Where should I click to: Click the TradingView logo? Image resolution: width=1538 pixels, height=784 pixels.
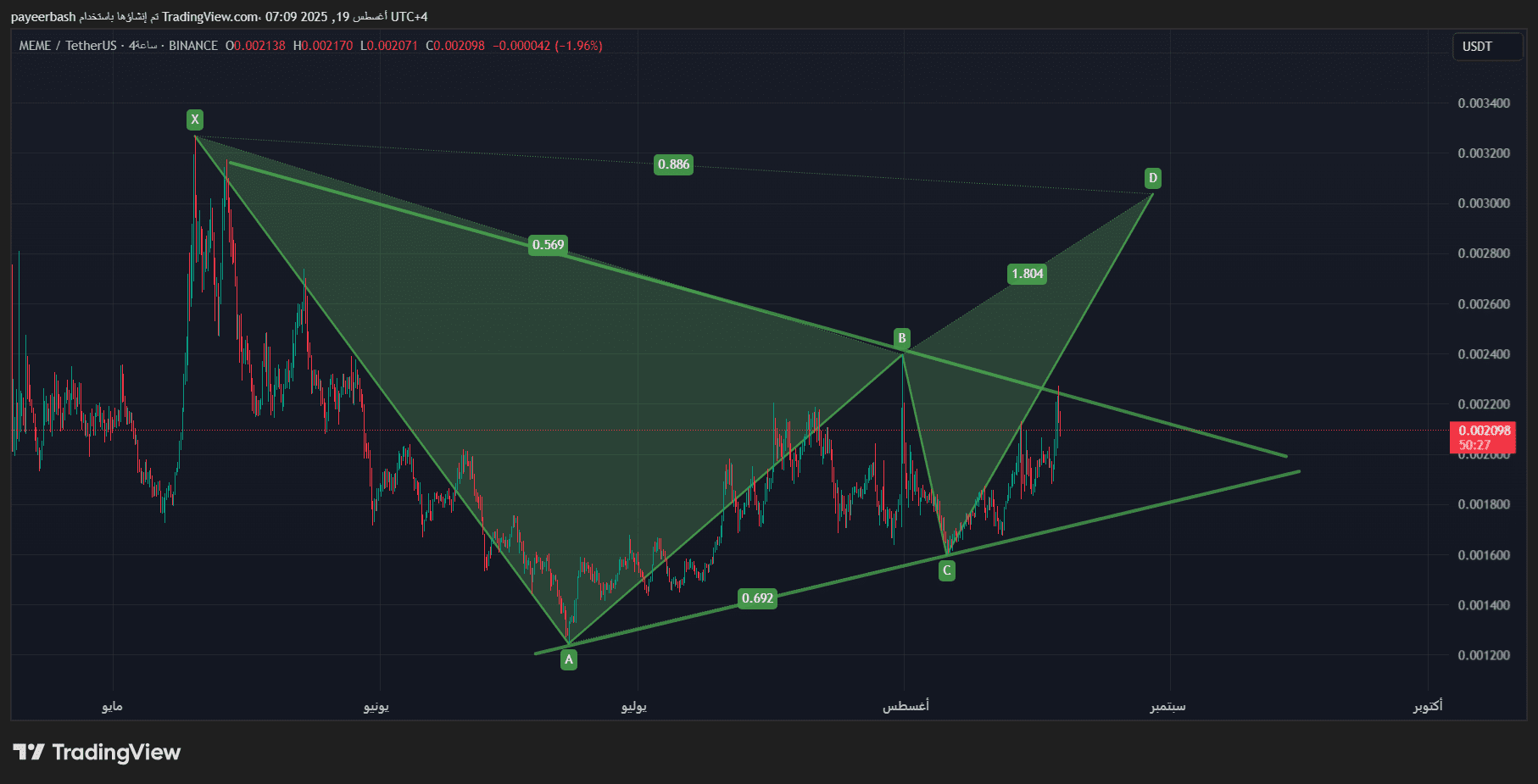[x=97, y=753]
